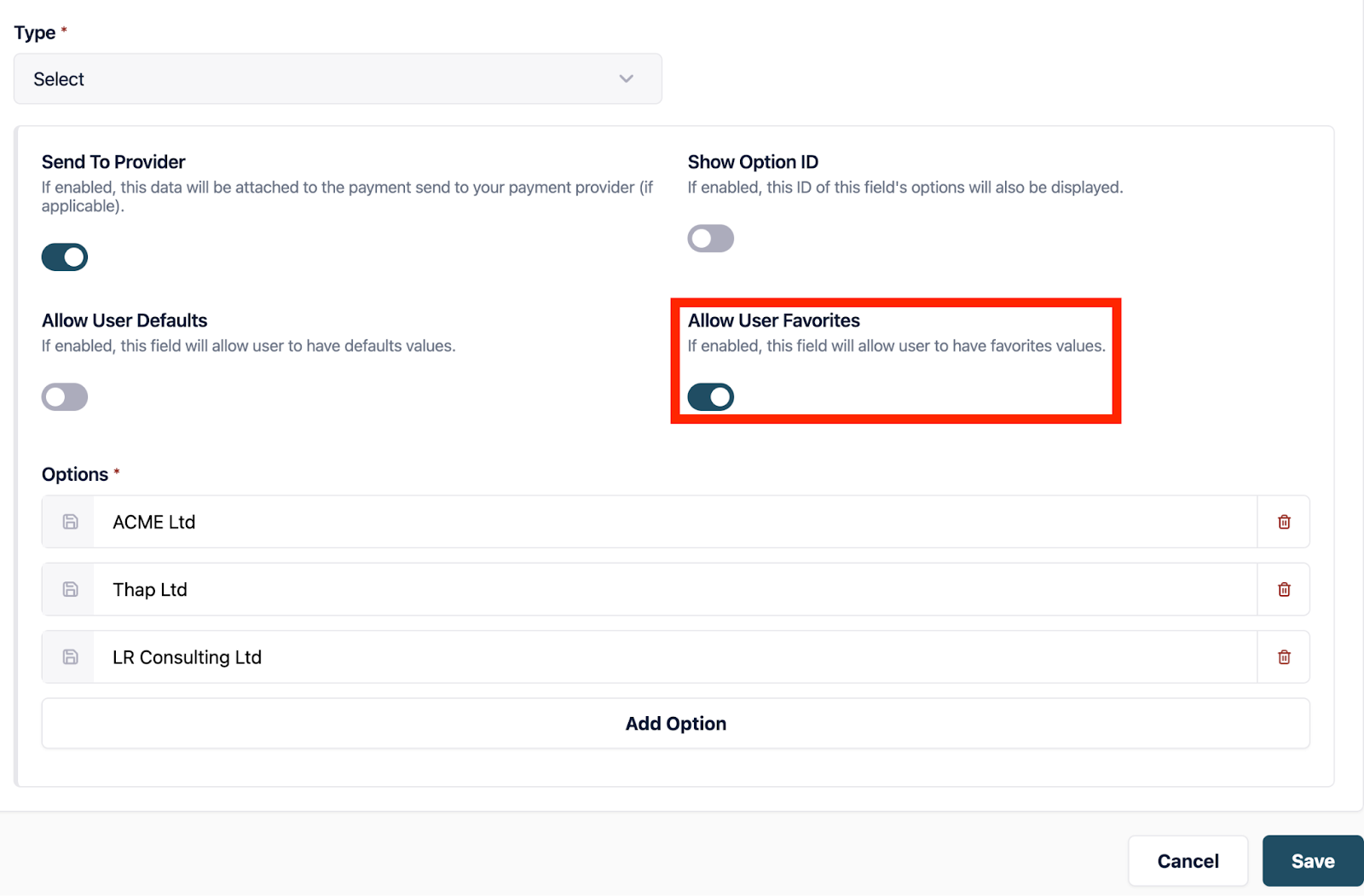Click save icon beside LR Consulting Ltd
This screenshot has height=896, width=1364.
coord(70,657)
